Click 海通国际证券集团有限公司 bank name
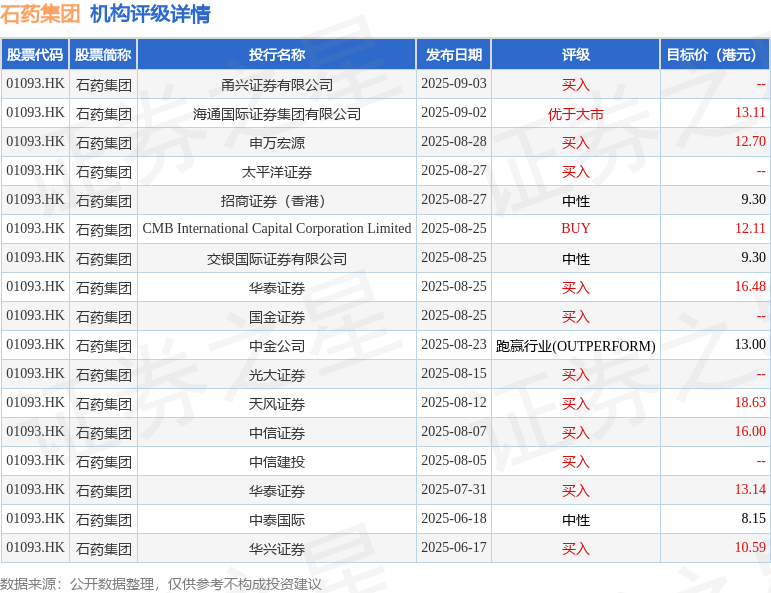 coord(277,114)
